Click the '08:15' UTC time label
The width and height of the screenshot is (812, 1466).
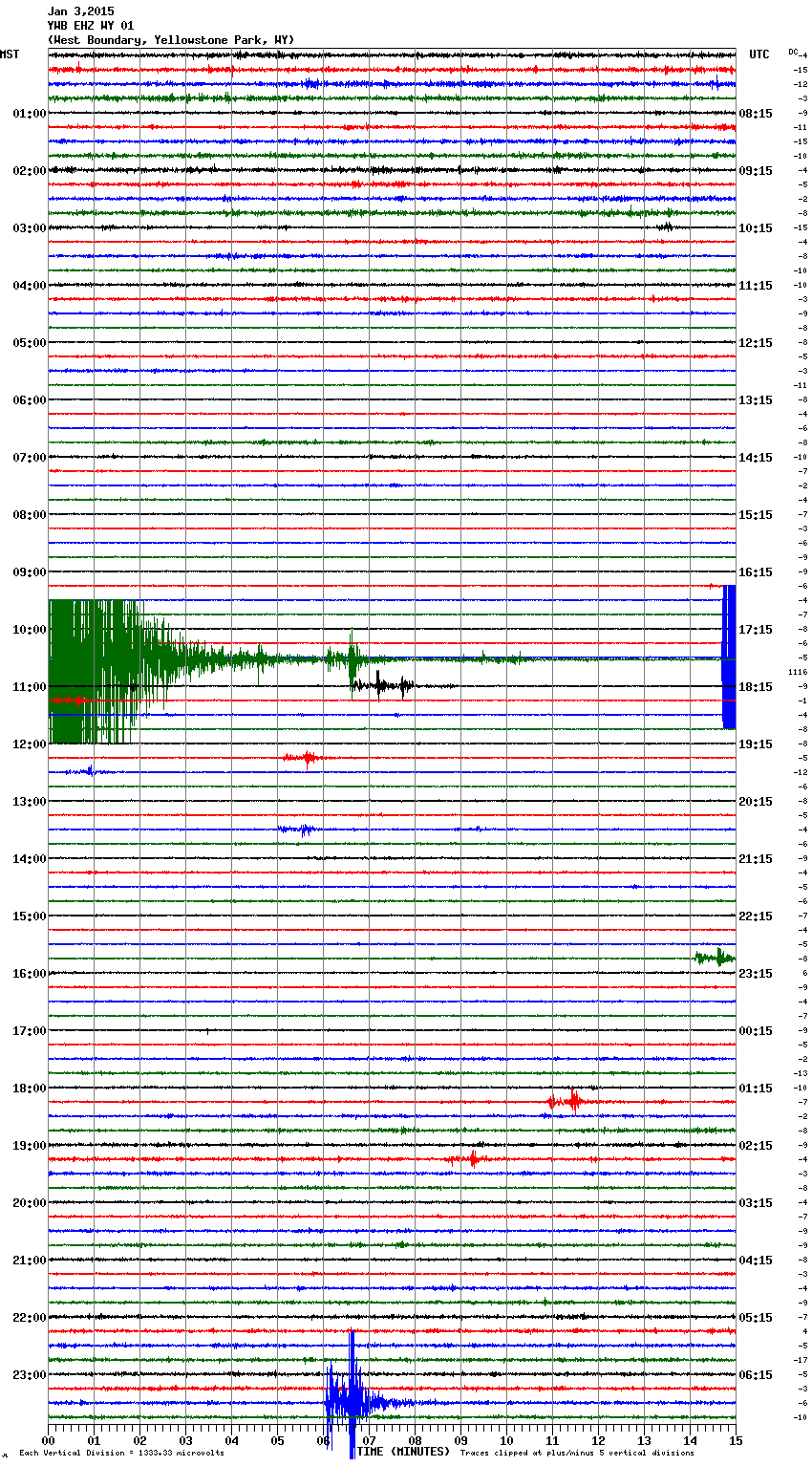coord(756,114)
